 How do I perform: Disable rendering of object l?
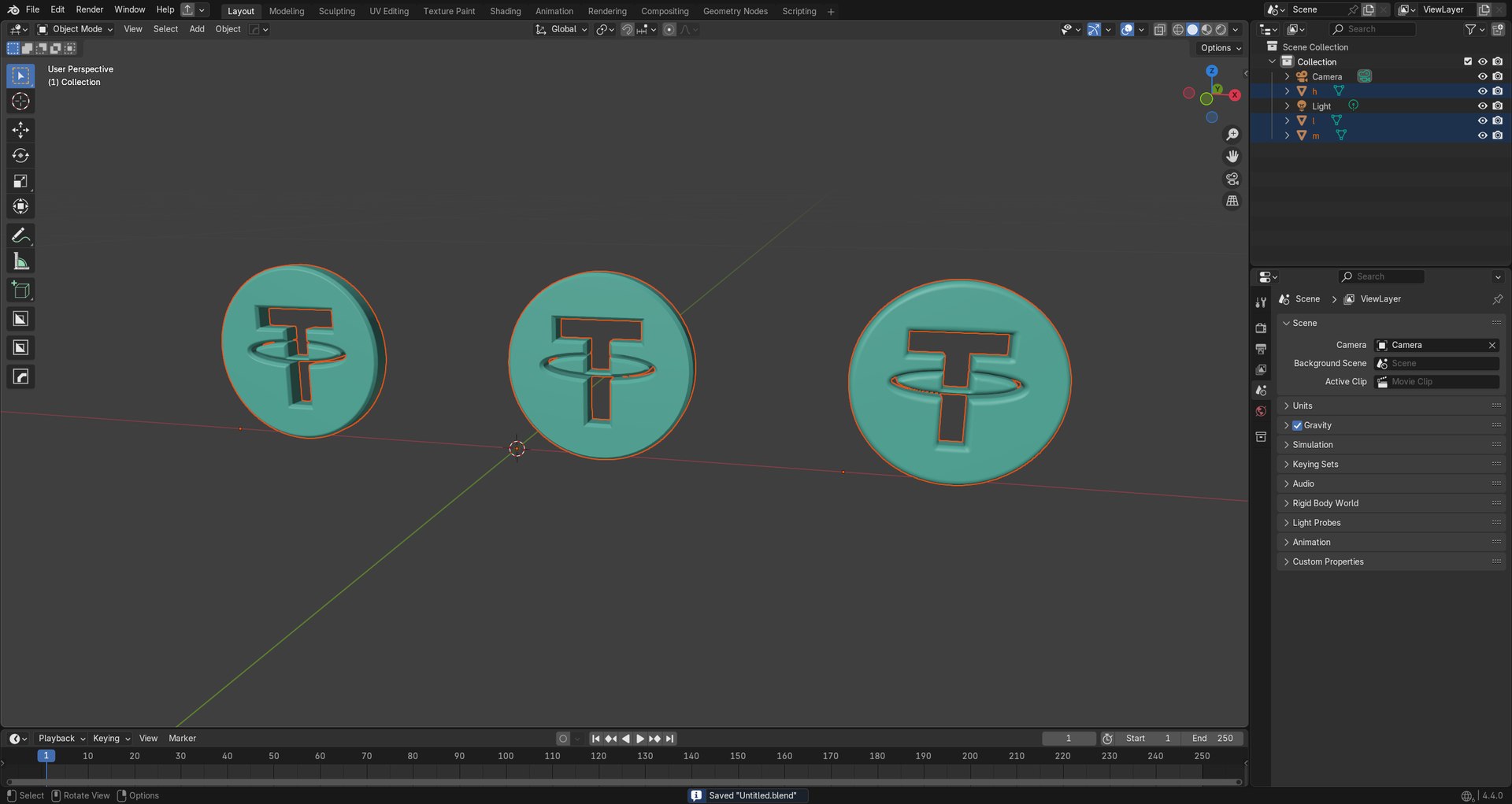coord(1497,120)
